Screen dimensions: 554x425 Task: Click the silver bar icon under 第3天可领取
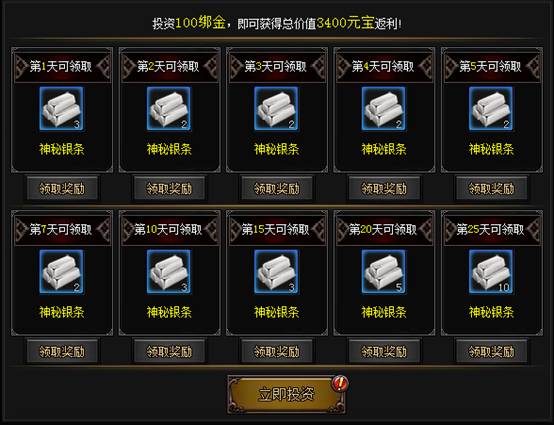276,108
